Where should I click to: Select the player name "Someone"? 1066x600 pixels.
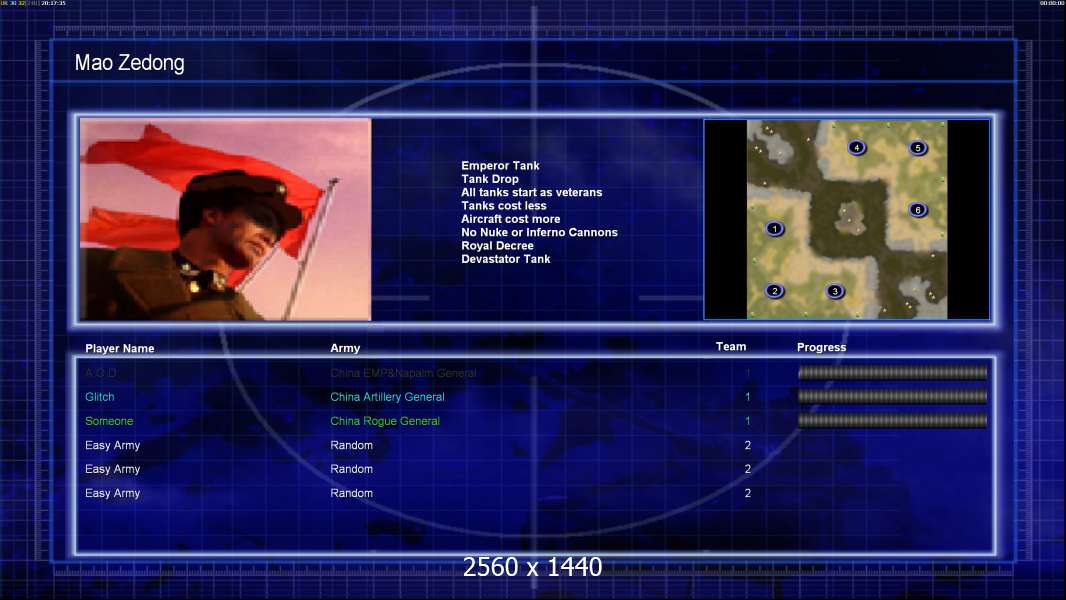point(109,421)
